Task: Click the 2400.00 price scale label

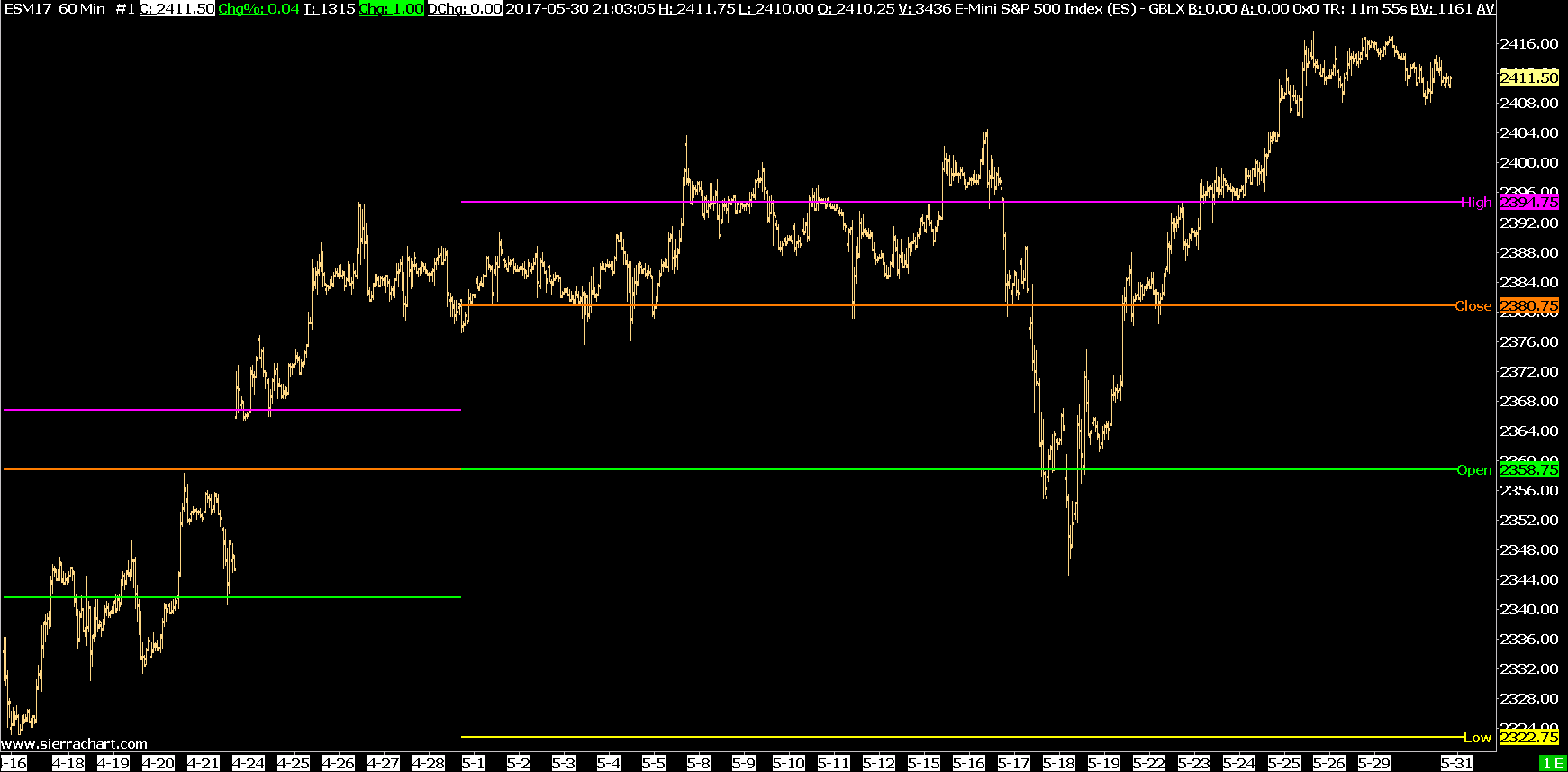Action: tap(1528, 162)
